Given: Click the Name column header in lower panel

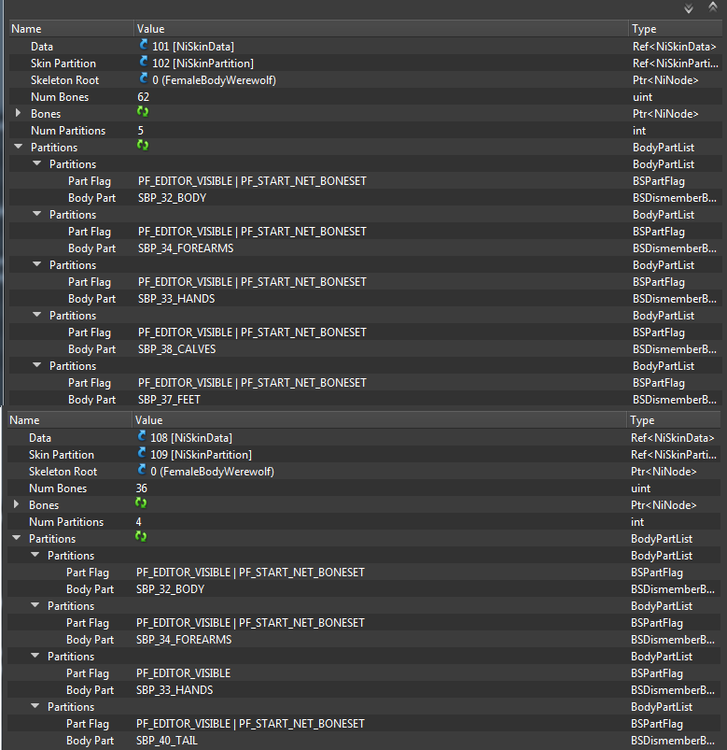Looking at the screenshot, I should (69, 420).
